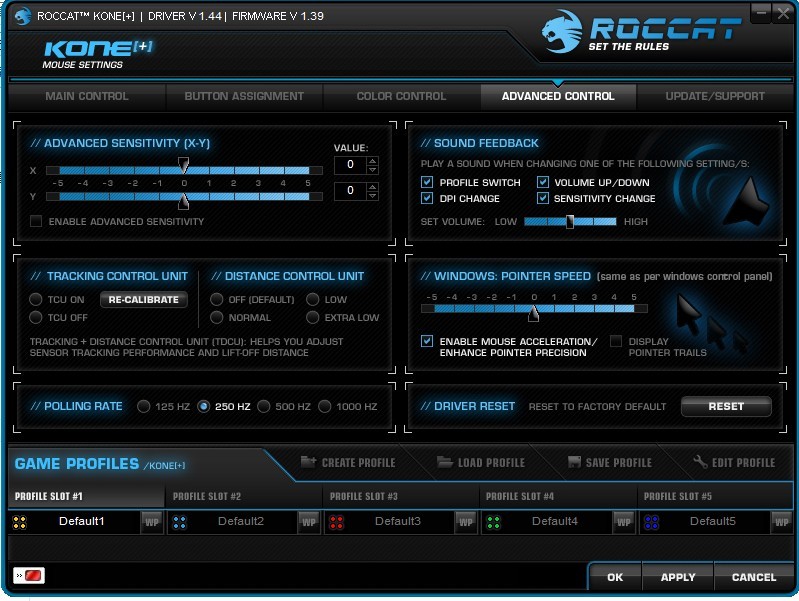Click the Apply button
Image resolution: width=799 pixels, height=601 pixels.
[678, 577]
